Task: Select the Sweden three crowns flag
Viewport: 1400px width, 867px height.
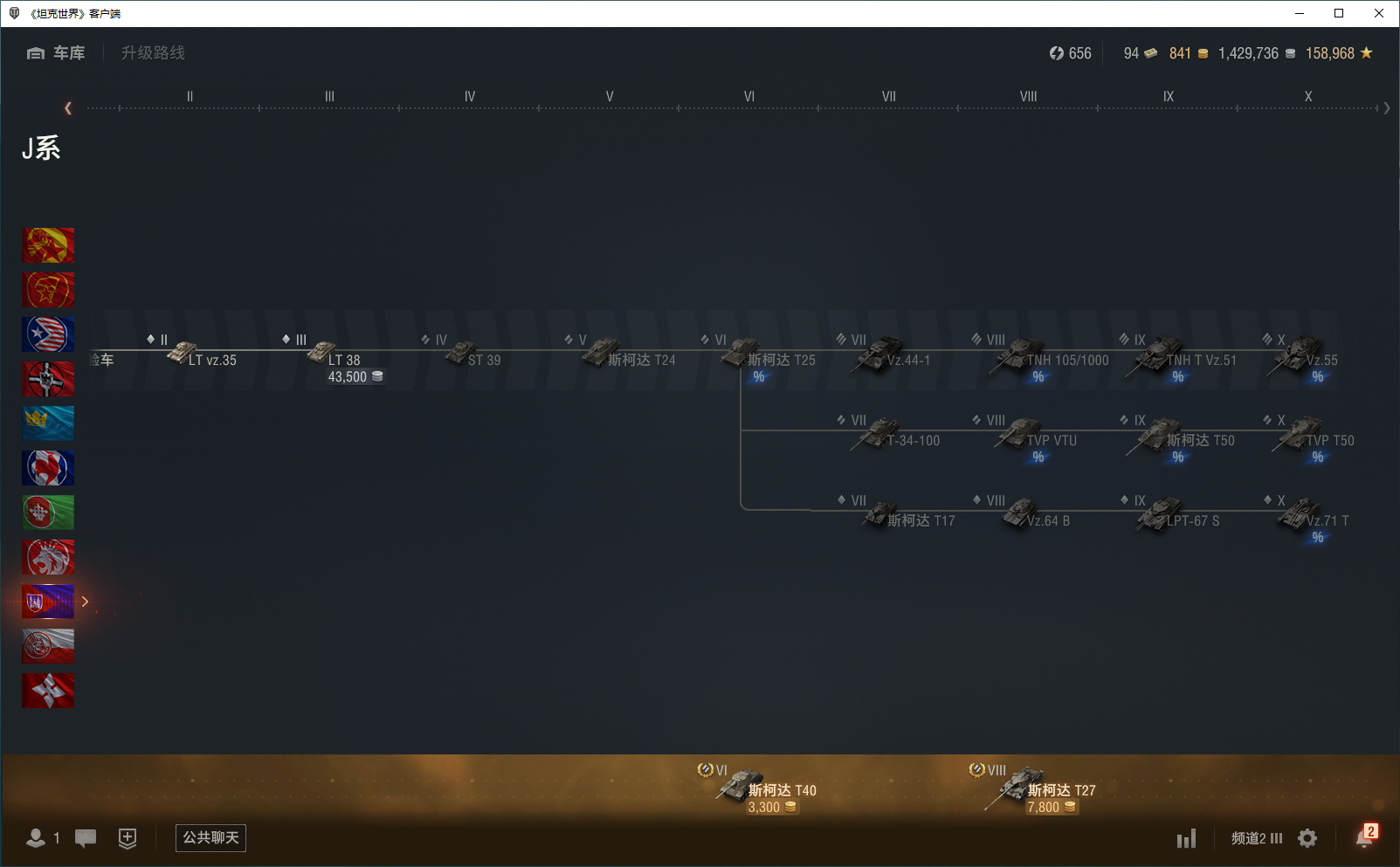Action: coord(48,423)
